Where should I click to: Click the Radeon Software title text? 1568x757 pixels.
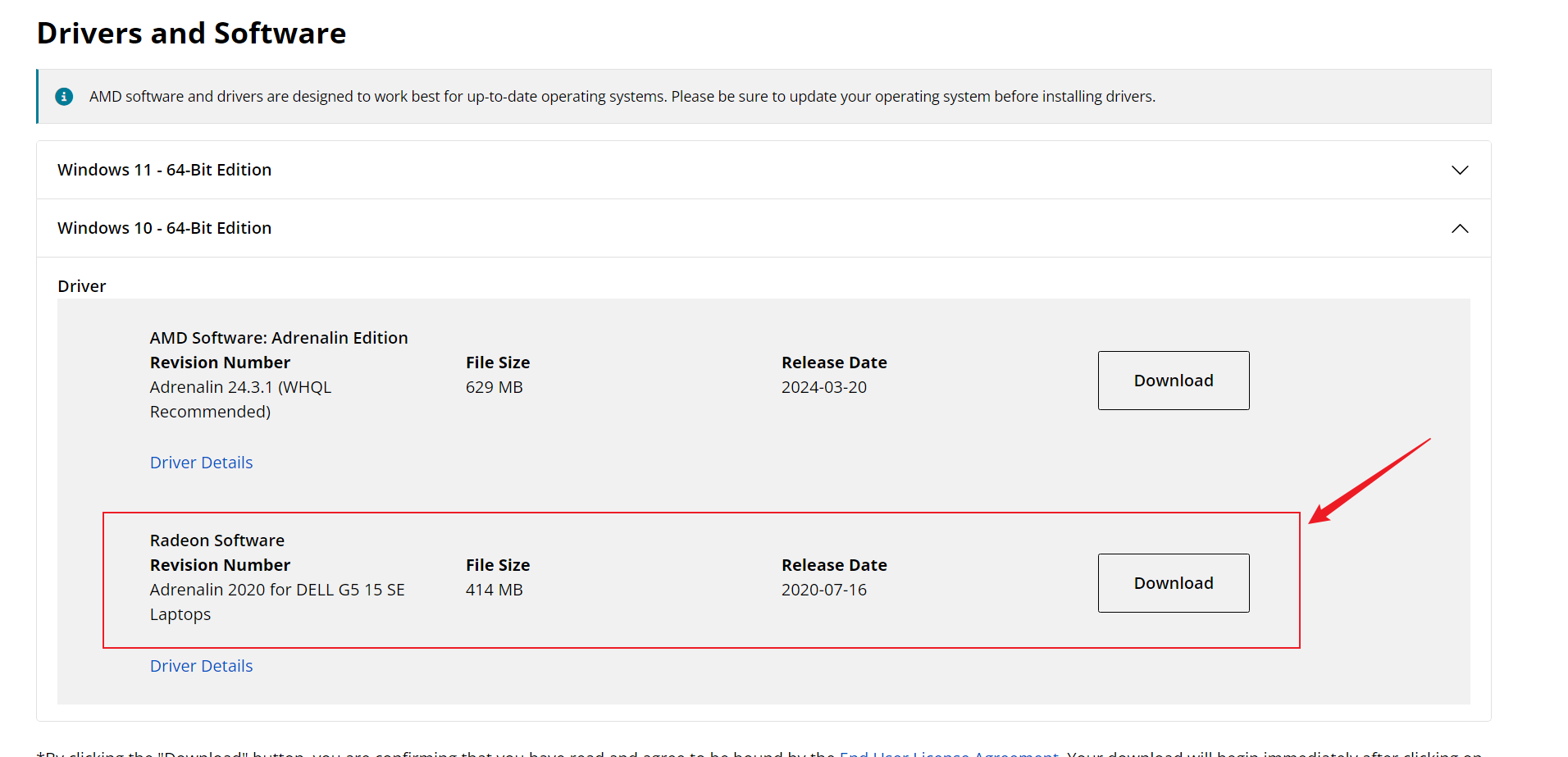pyautogui.click(x=217, y=540)
